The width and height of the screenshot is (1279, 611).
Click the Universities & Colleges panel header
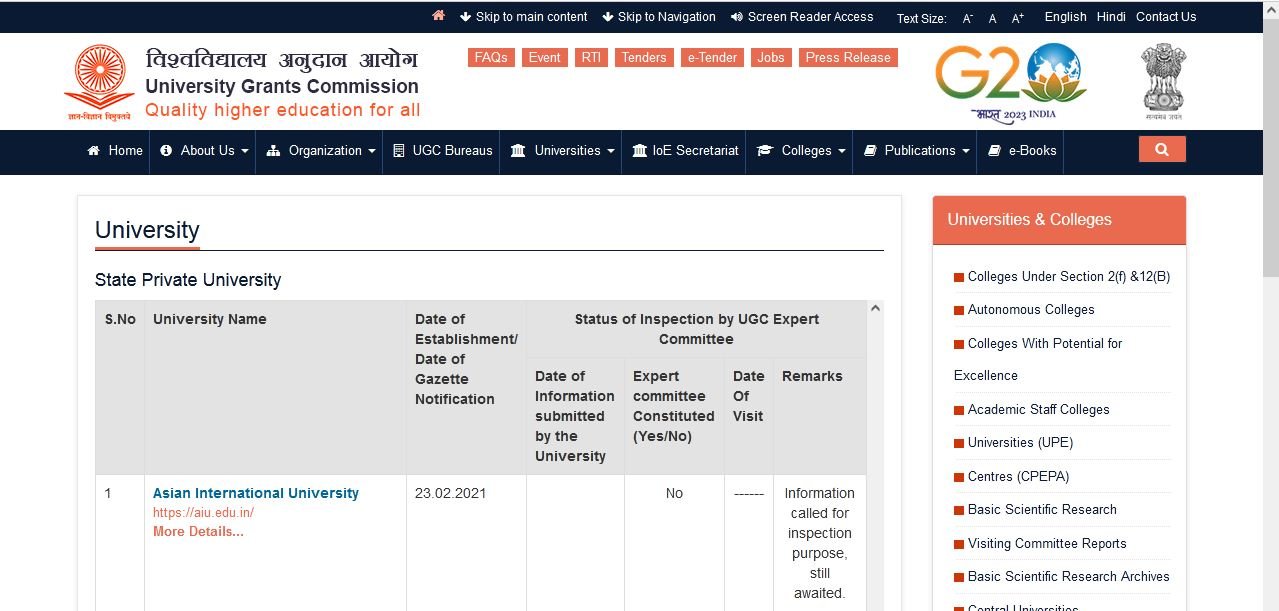1059,220
